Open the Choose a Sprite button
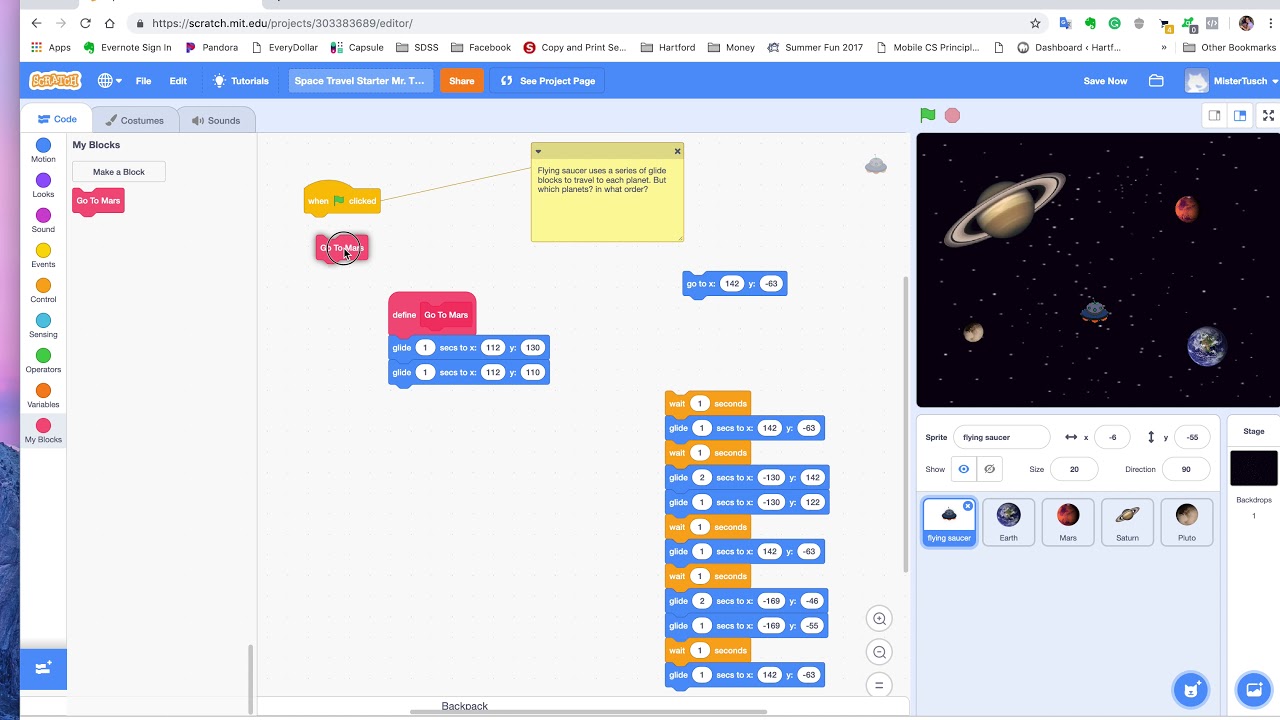1280x720 pixels. point(1191,689)
